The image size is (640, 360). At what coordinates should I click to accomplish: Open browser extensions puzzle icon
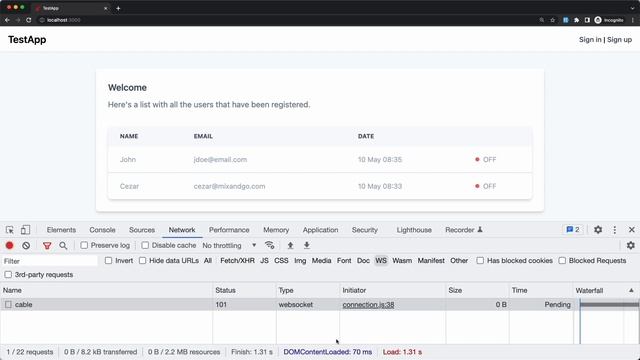576,20
